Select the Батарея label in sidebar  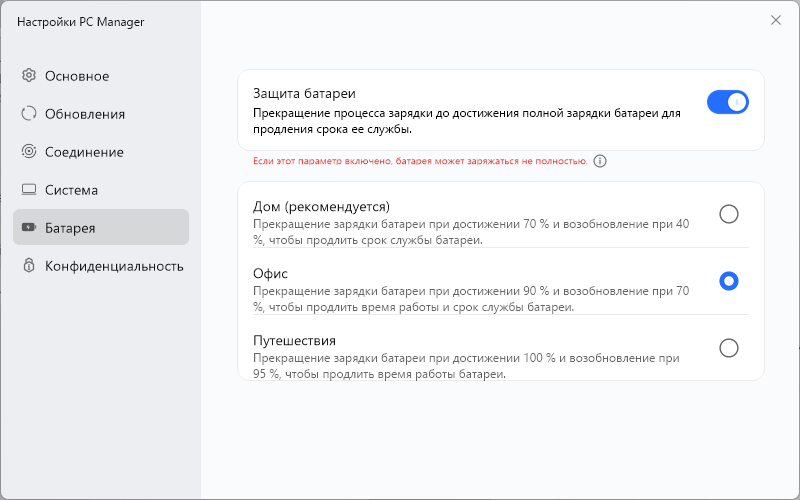[70, 228]
